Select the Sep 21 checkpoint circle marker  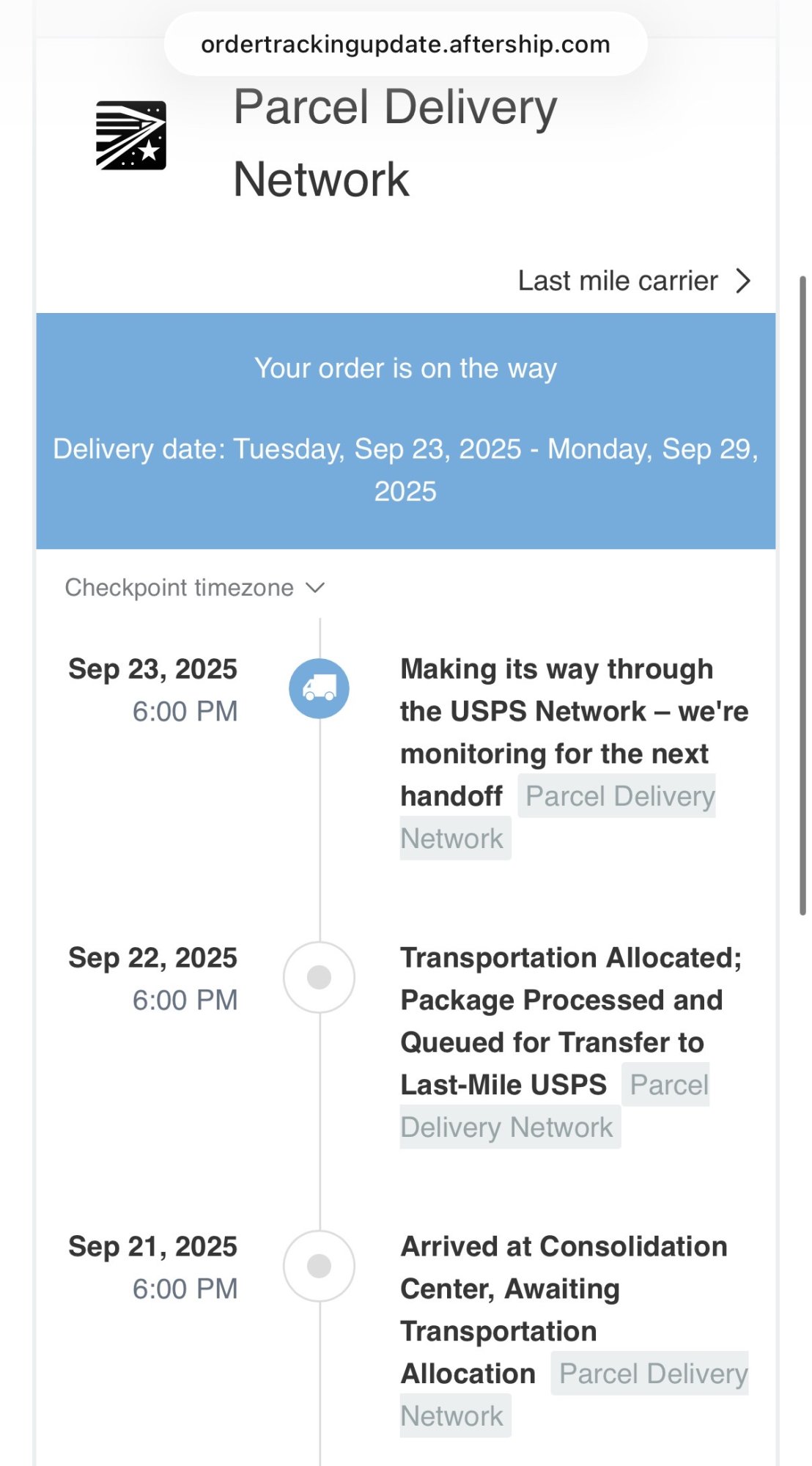319,1266
